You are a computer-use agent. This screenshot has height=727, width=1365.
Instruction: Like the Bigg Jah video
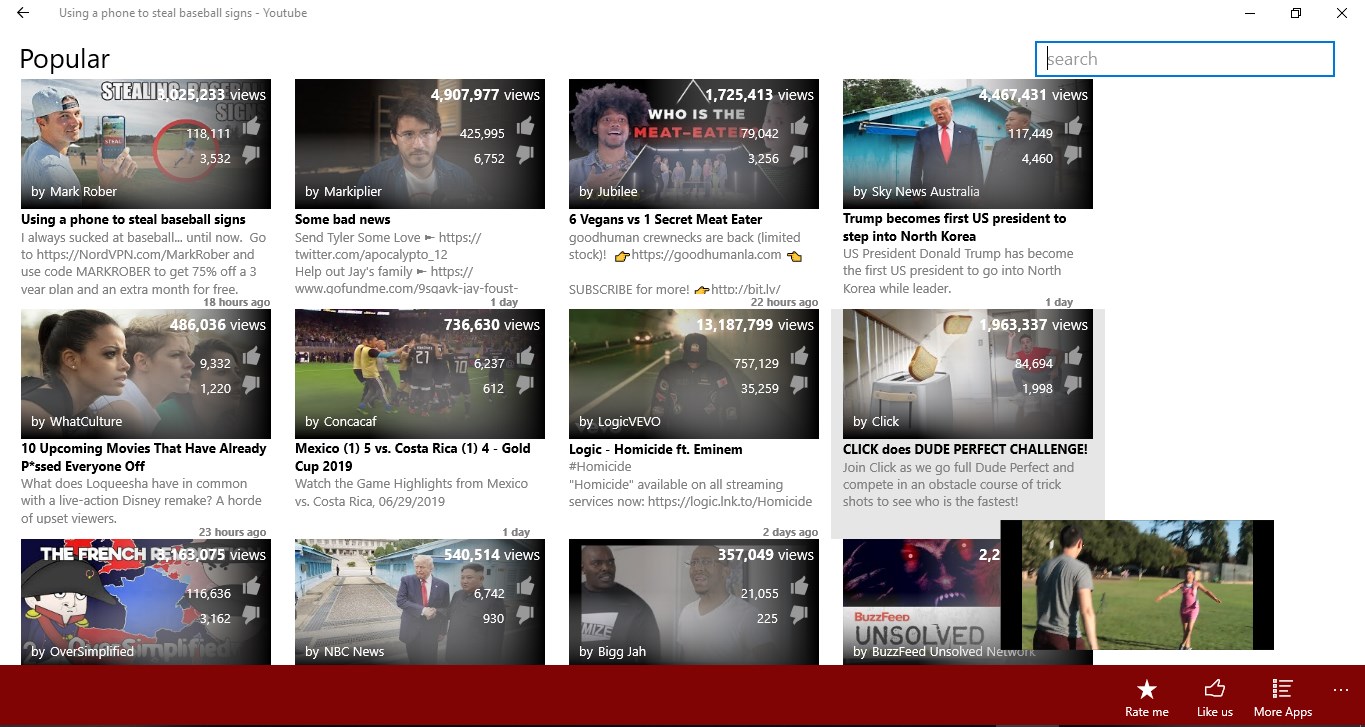(799, 587)
